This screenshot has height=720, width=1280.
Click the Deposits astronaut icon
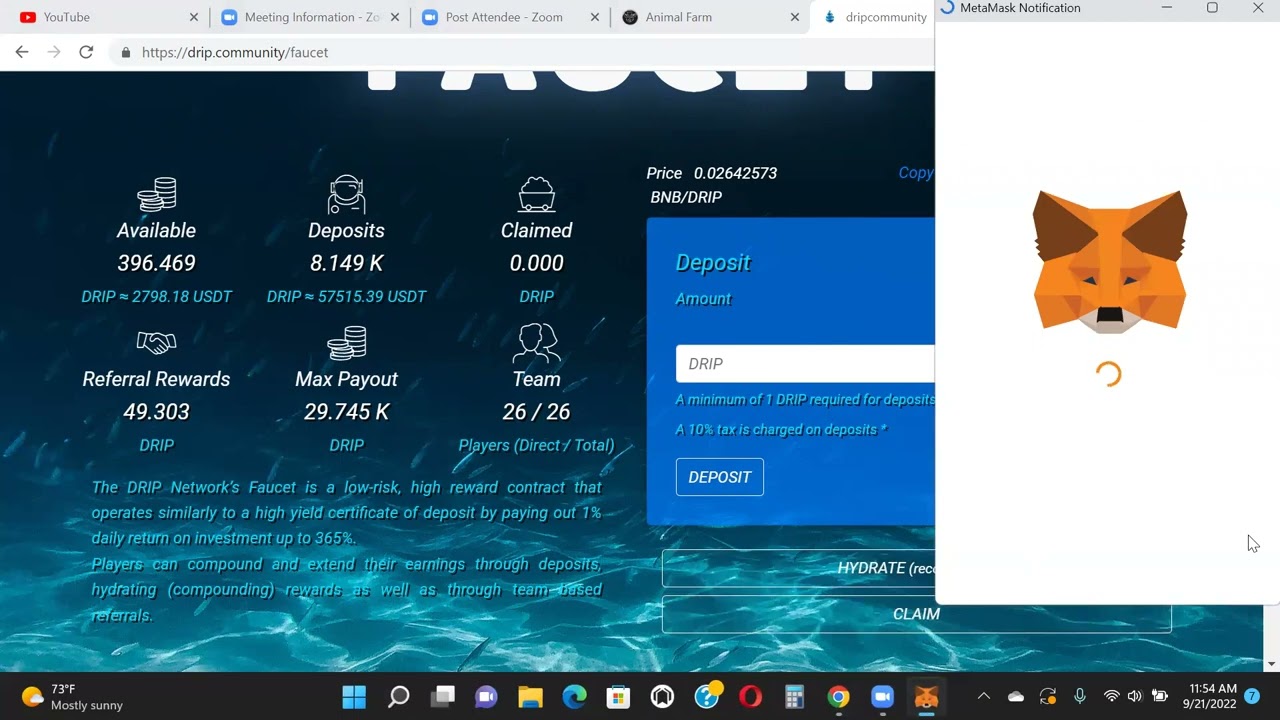[346, 194]
